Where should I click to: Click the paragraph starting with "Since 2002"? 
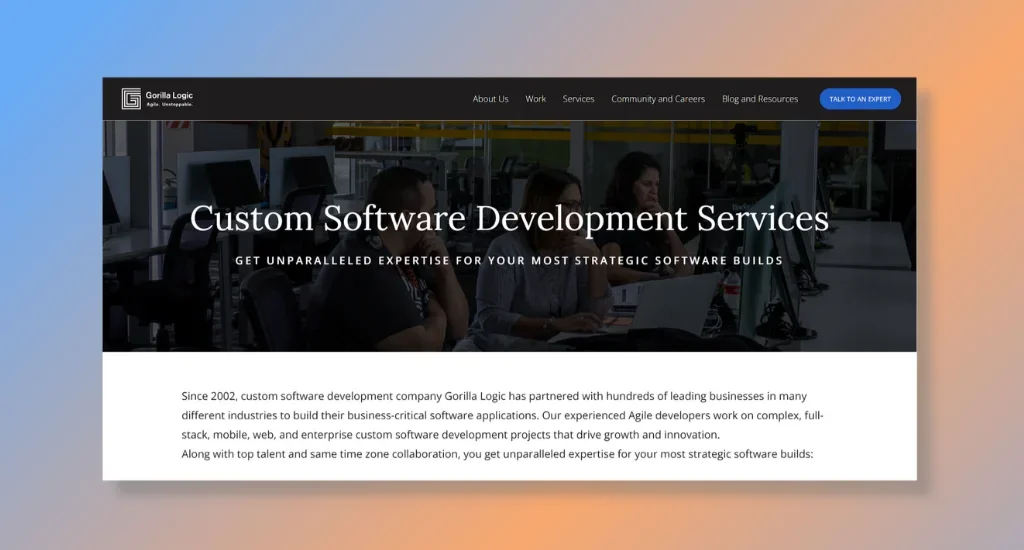coord(502,415)
